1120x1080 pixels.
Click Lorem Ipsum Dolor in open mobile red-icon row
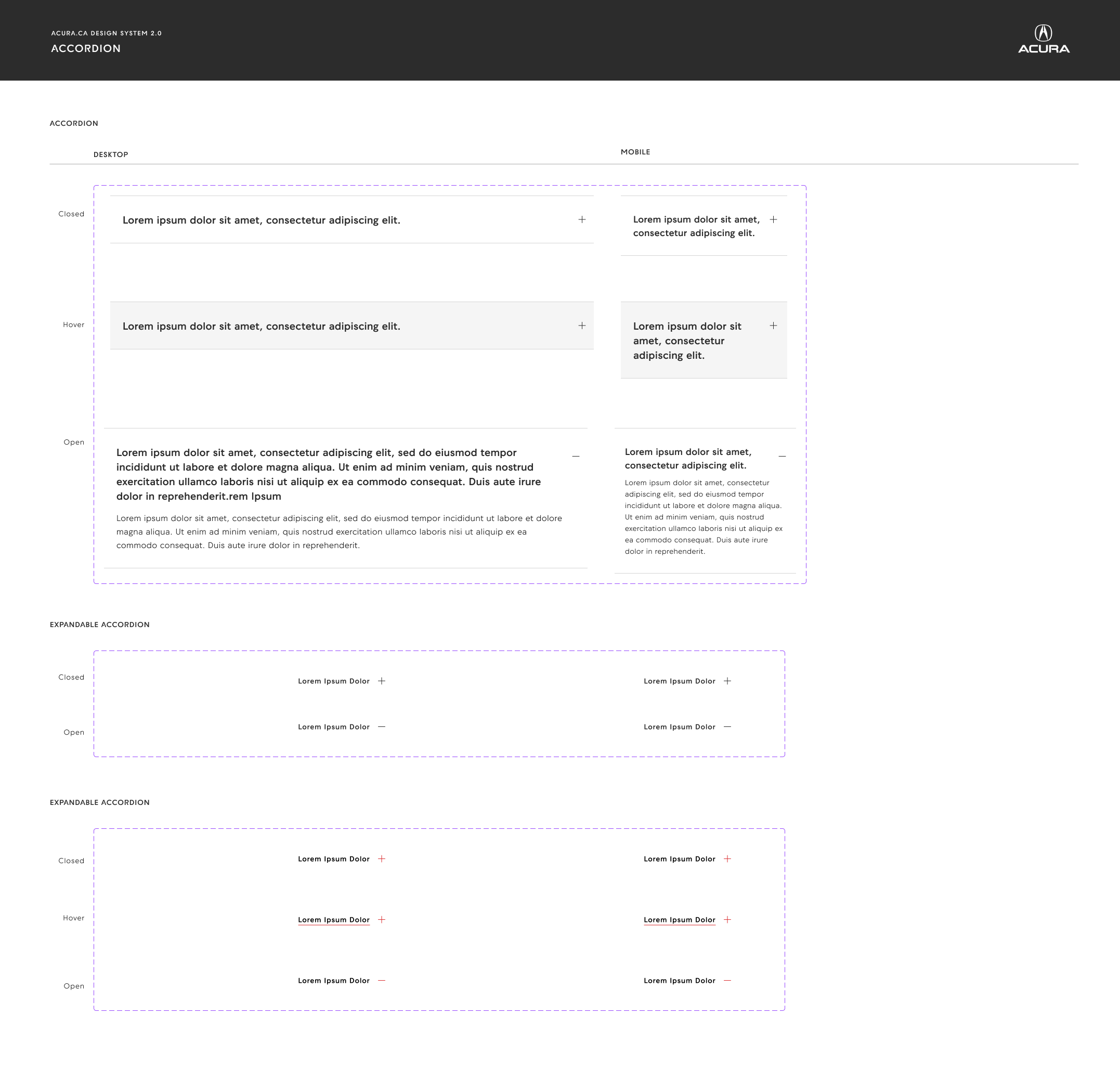[x=680, y=981]
